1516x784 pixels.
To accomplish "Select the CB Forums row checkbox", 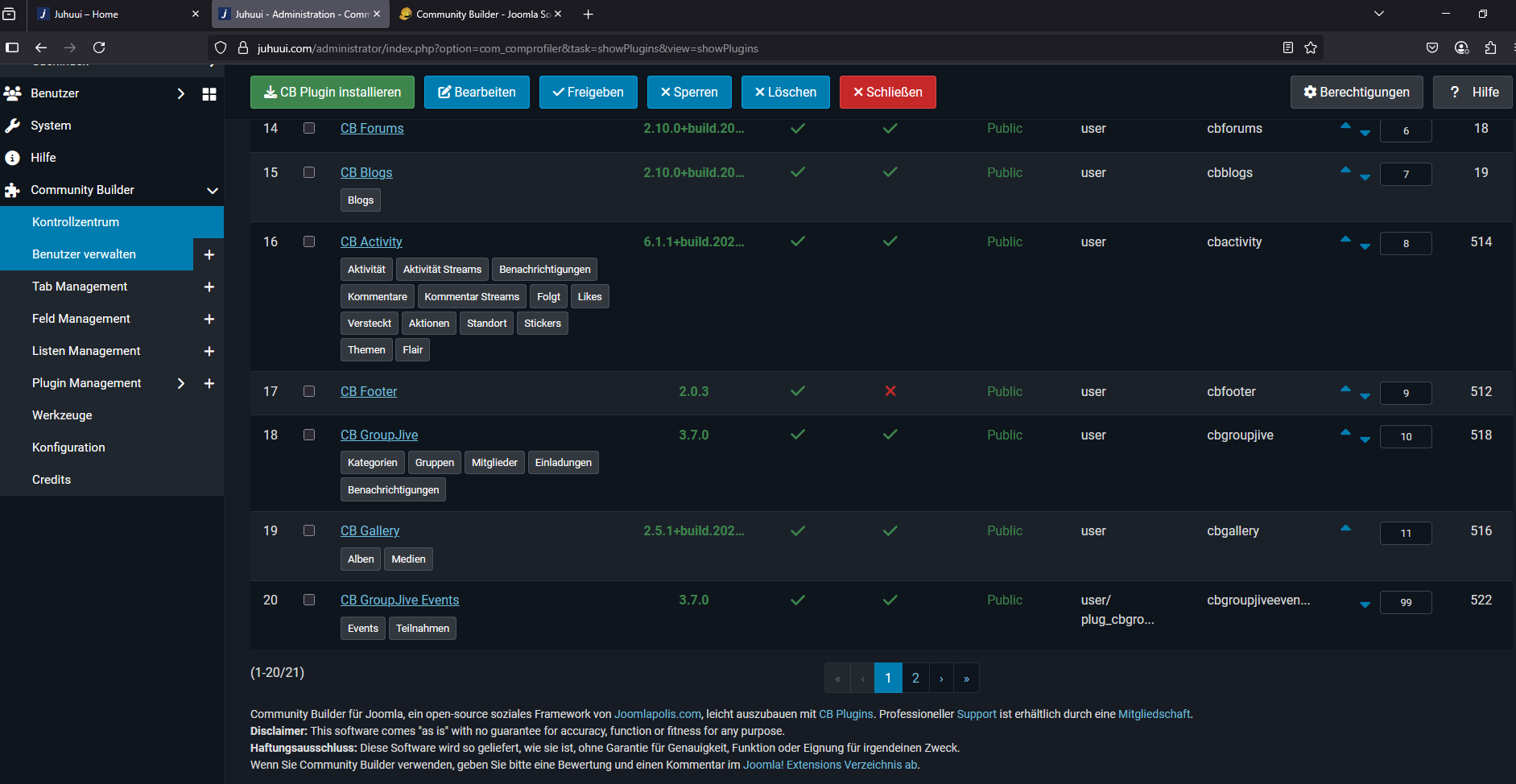I will pyautogui.click(x=309, y=128).
